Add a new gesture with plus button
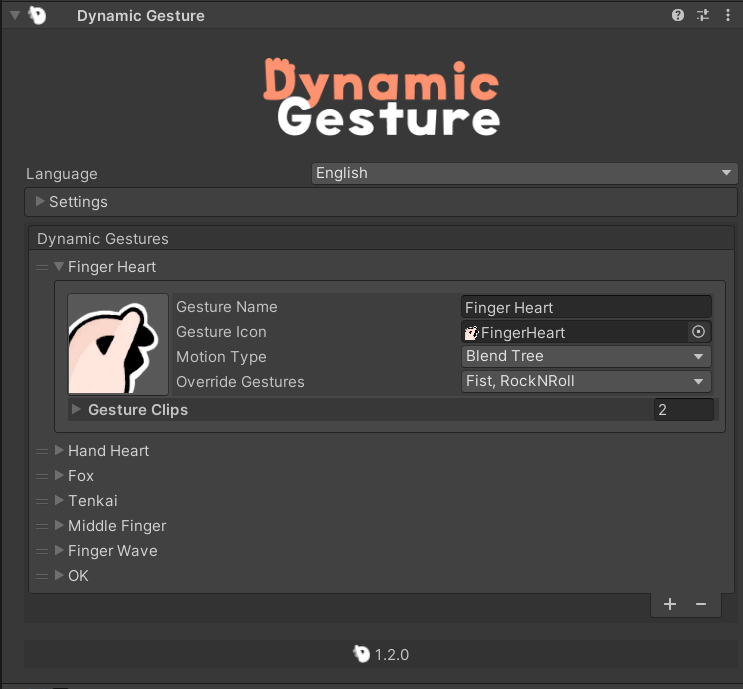The height and width of the screenshot is (689, 743). pyautogui.click(x=670, y=604)
